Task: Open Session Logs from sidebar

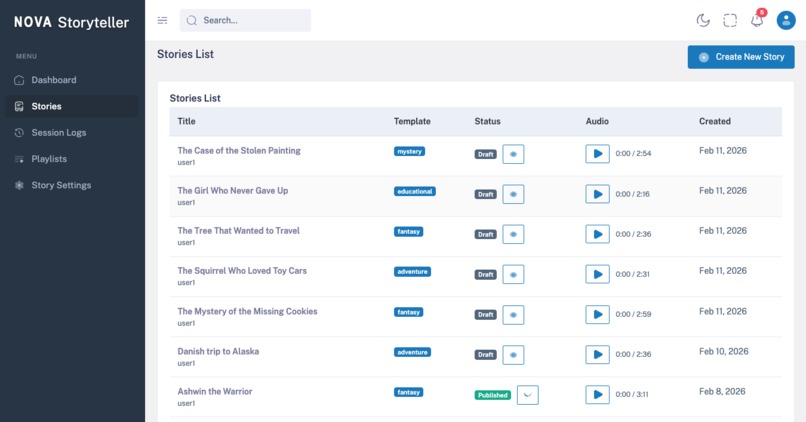Action: coord(72,133)
